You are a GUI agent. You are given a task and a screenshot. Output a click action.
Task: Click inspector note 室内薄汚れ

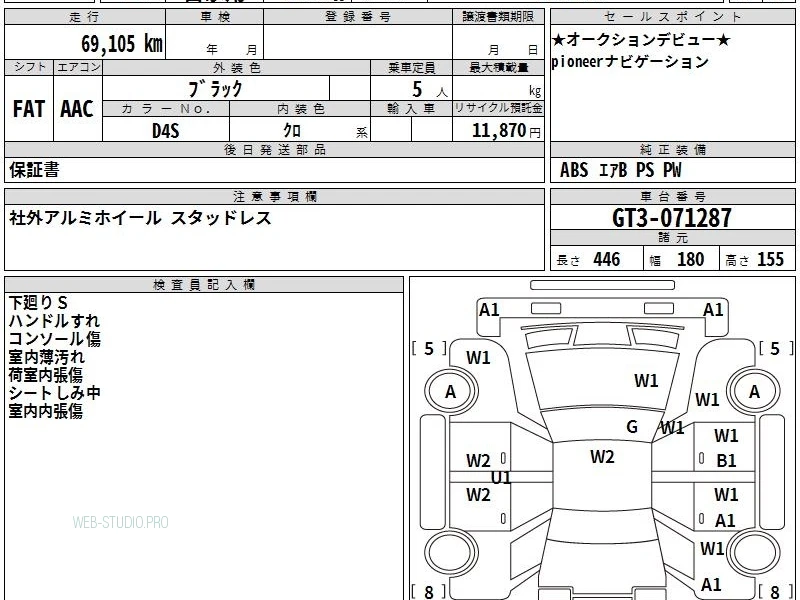click(46, 357)
